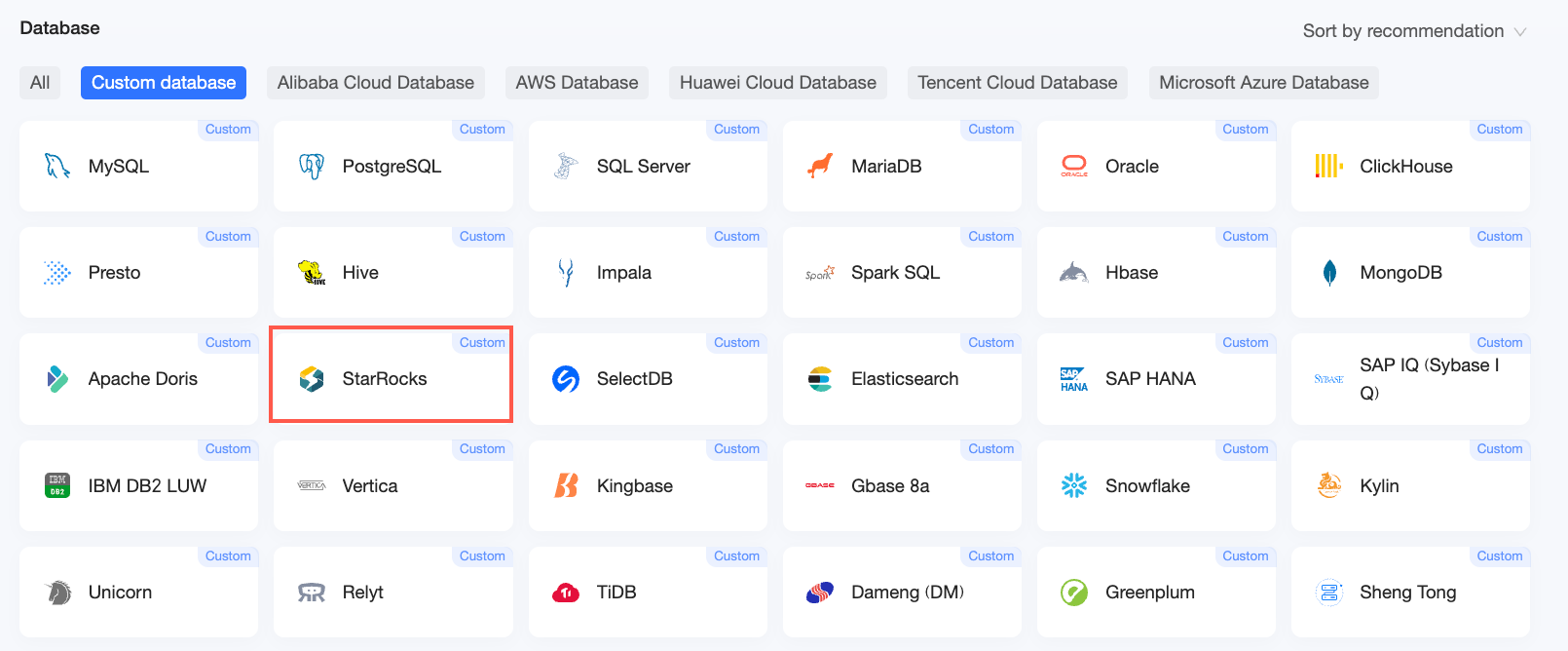Image resolution: width=1568 pixels, height=651 pixels.
Task: Click the Oracle label
Action: tap(1133, 167)
